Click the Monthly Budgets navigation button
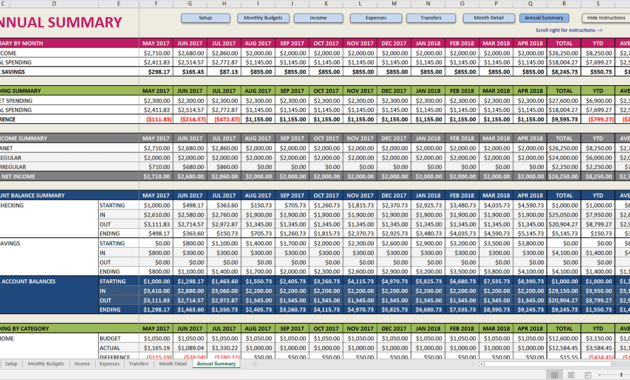Image resolution: width=630 pixels, height=380 pixels. coord(263,18)
